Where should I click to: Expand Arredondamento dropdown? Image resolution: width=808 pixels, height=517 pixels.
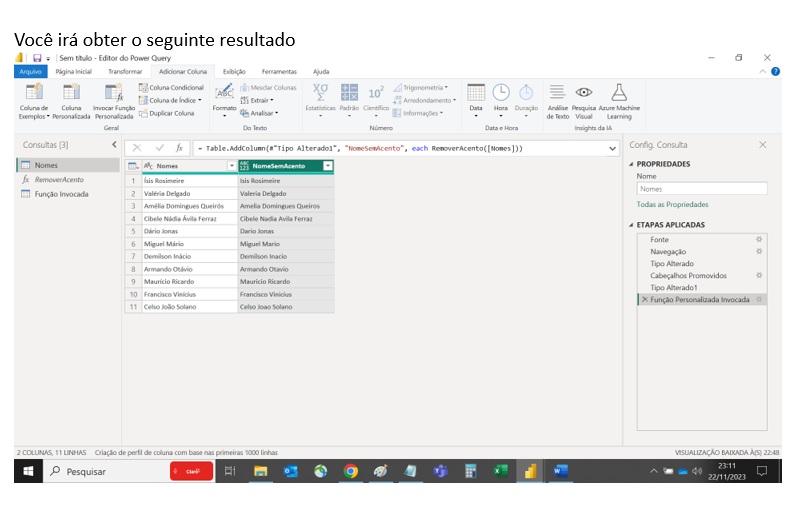425,101
